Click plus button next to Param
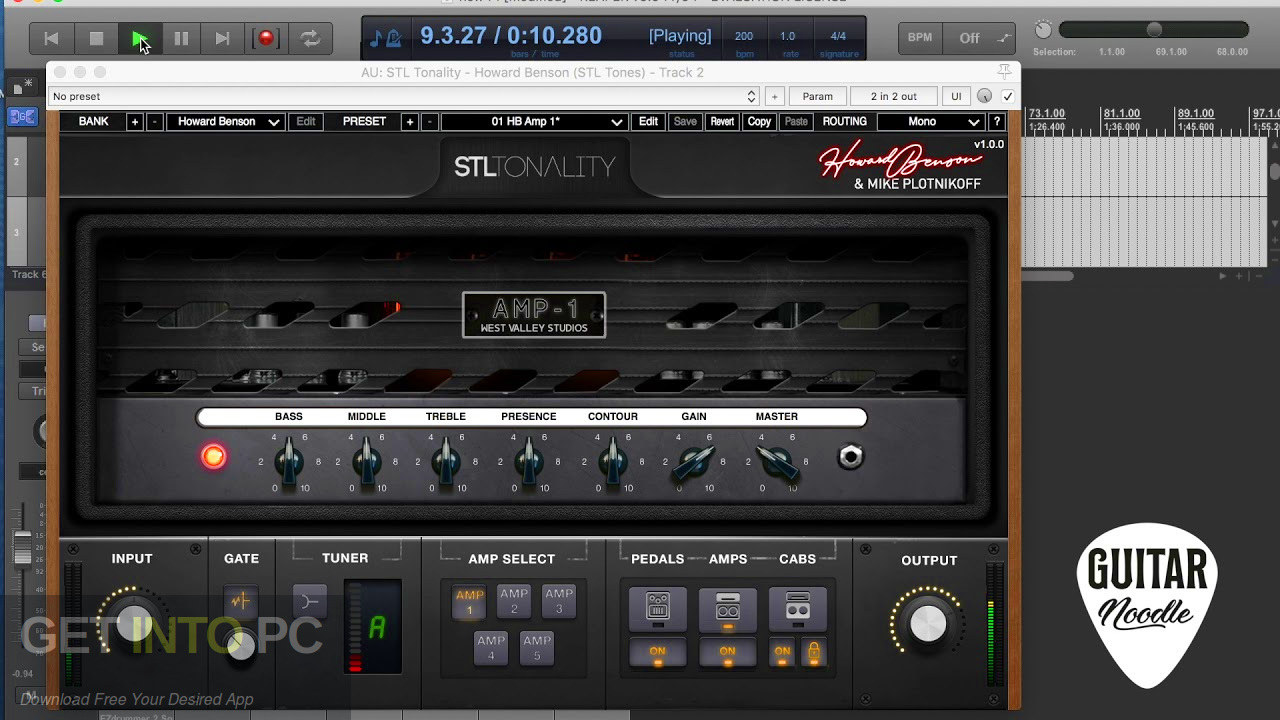Screen dimensions: 1280x720 774,96
